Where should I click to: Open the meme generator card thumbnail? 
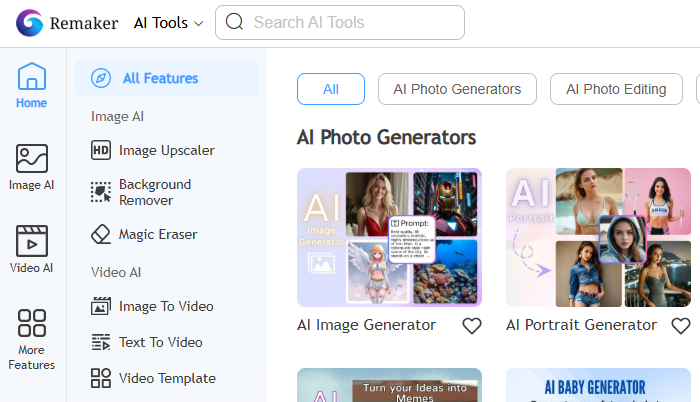click(389, 385)
